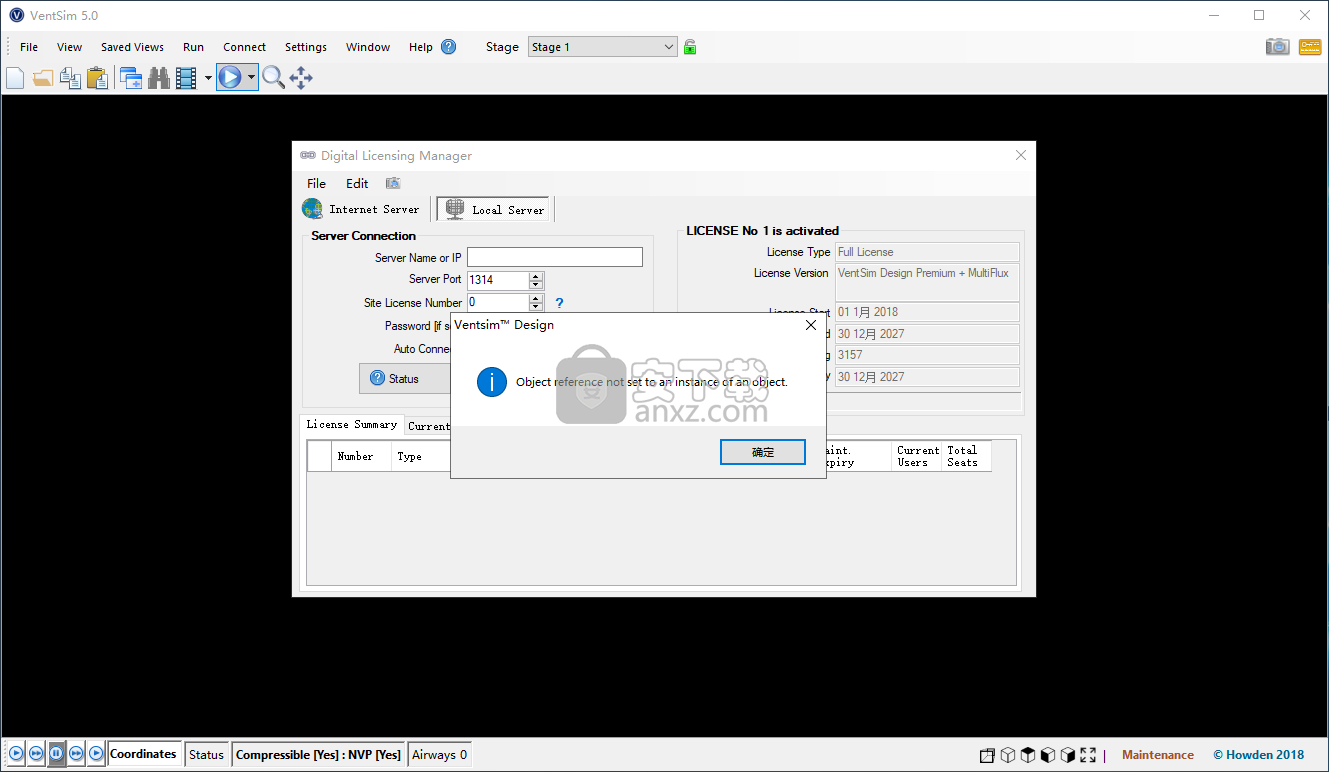Click the © Howden 2018 link
Viewport: 1329px width, 772px height.
pyautogui.click(x=1258, y=755)
